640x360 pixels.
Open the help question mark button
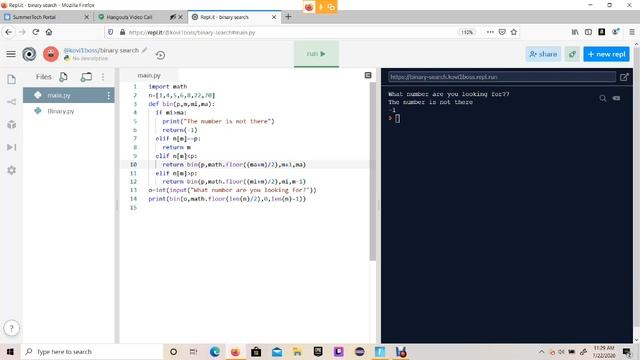click(x=11, y=328)
